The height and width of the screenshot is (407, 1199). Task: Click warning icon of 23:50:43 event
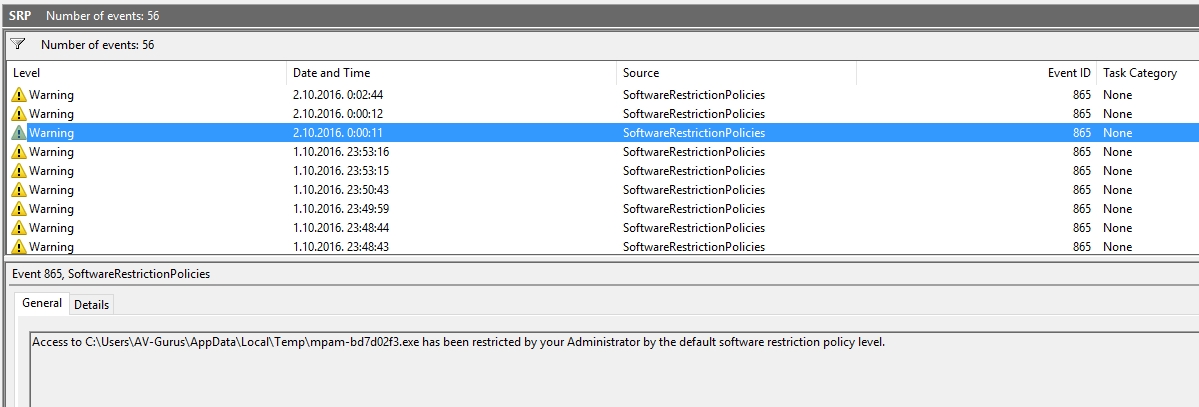pos(19,190)
